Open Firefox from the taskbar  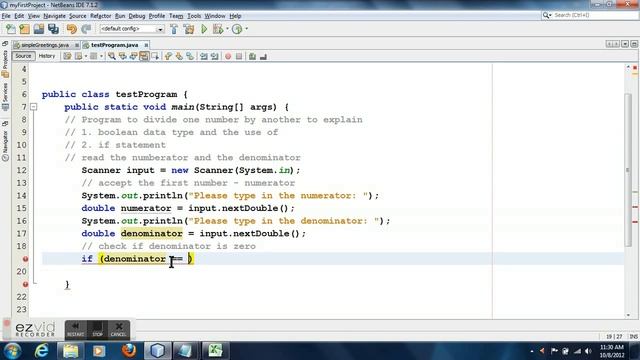pos(129,351)
